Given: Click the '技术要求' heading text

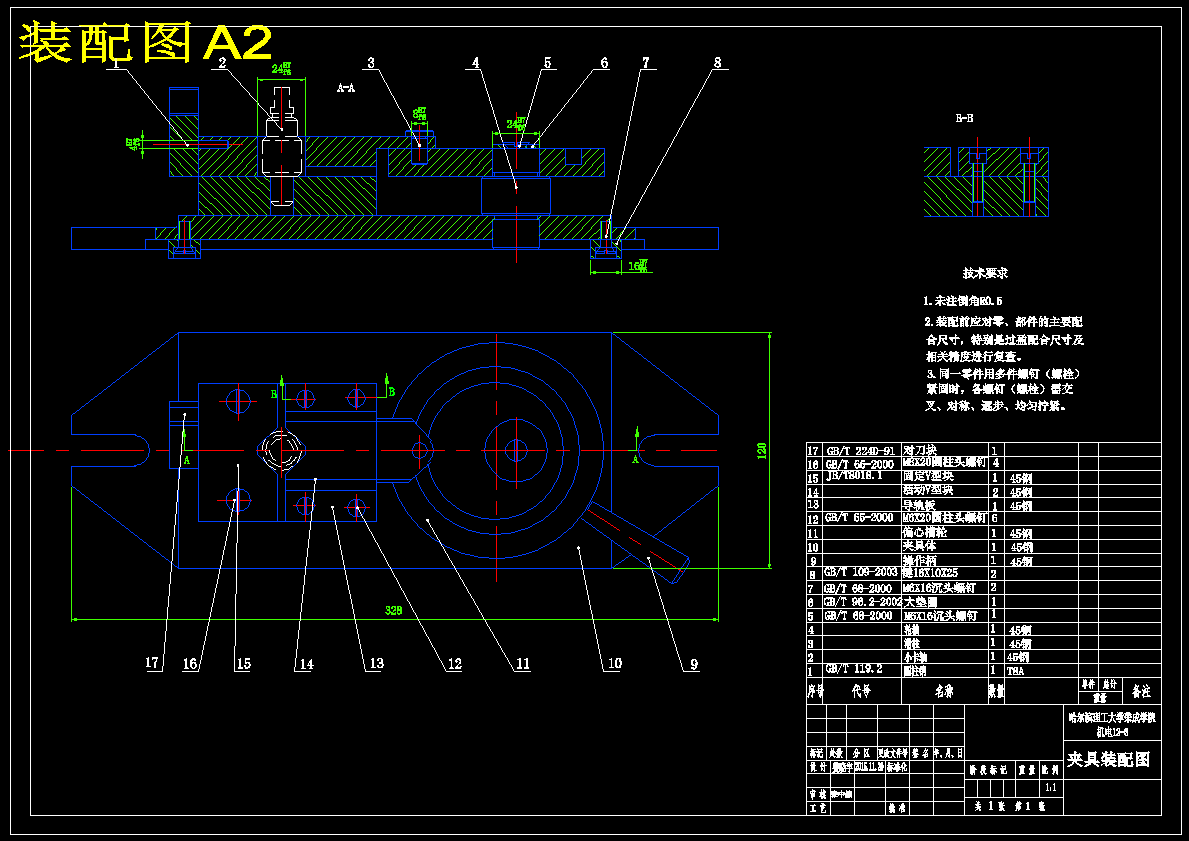Looking at the screenshot, I should click(985, 273).
